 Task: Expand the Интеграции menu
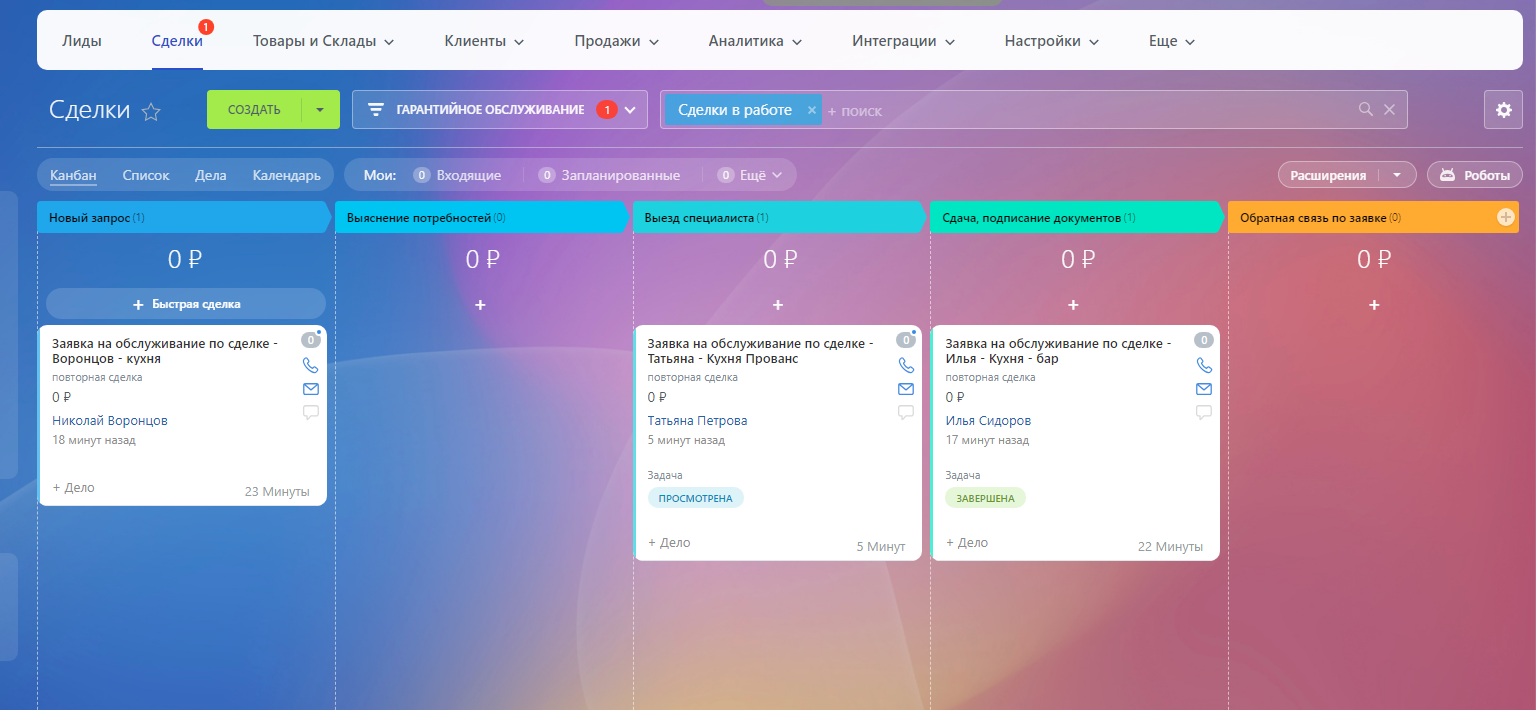(x=949, y=42)
